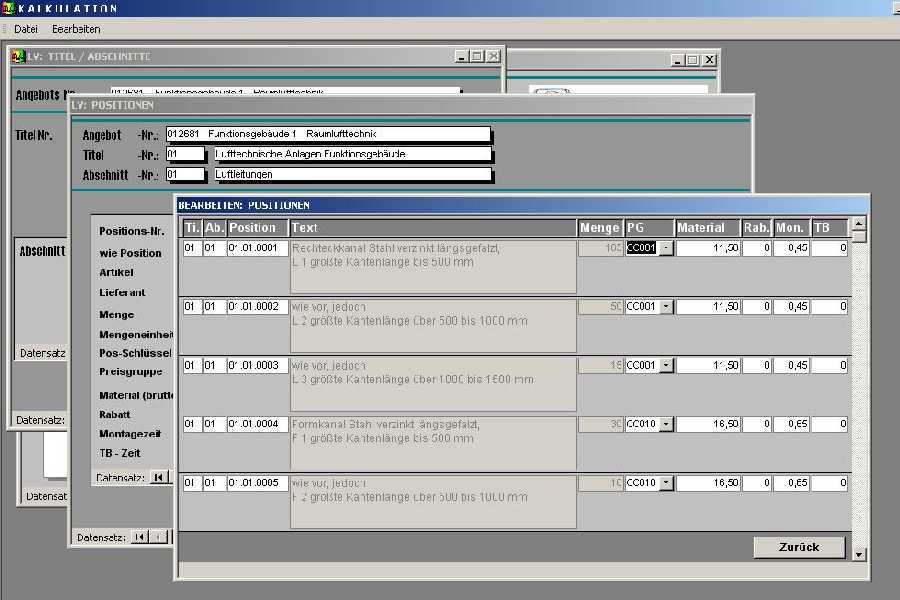This screenshot has height=600, width=900.
Task: Click scrollbar up arrow in positions list
Action: click(859, 226)
